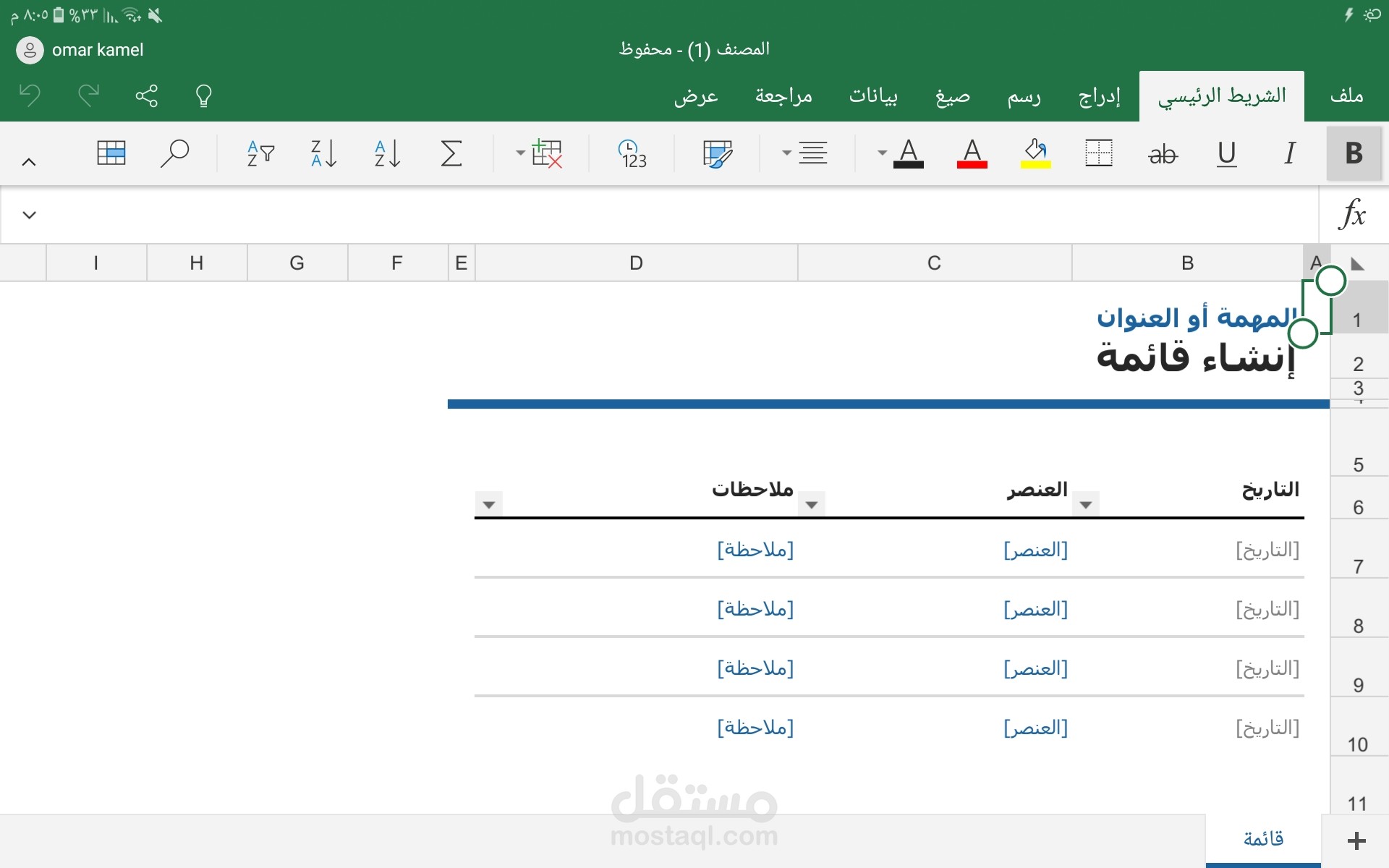Select row 7 header

pos(1359,548)
